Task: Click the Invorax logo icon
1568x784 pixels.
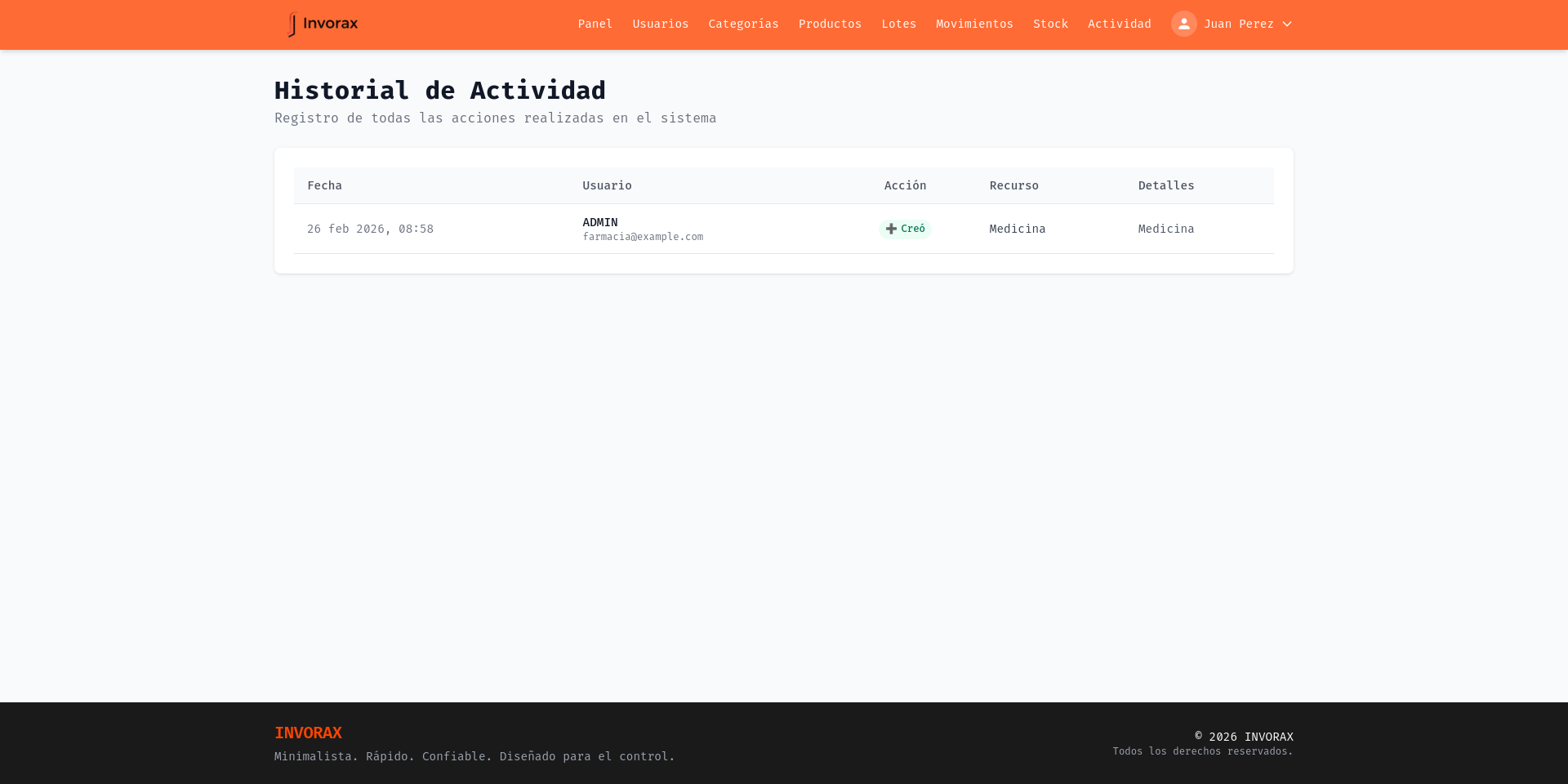Action: (292, 24)
